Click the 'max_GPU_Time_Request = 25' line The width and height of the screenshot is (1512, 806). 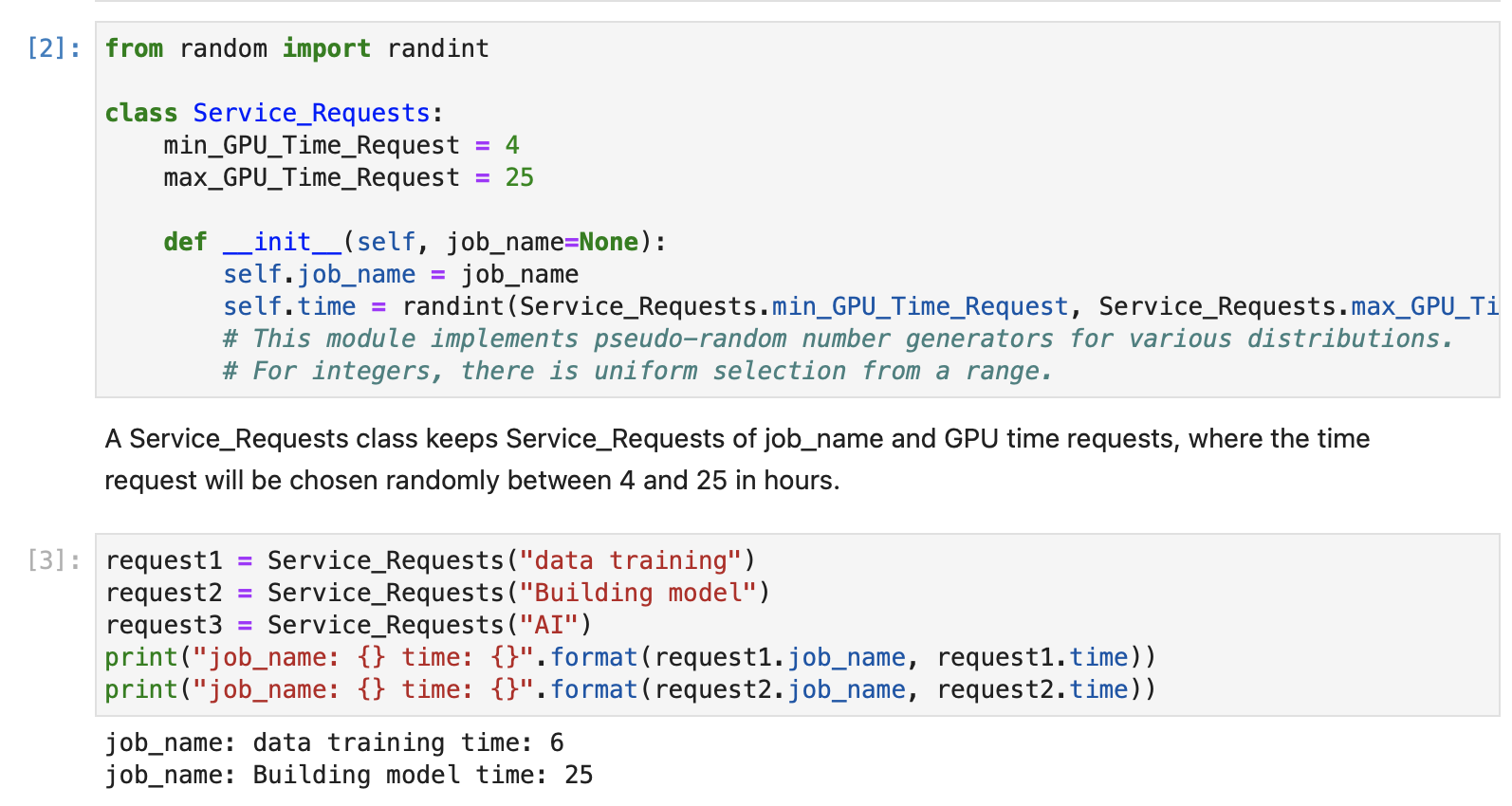(348, 177)
